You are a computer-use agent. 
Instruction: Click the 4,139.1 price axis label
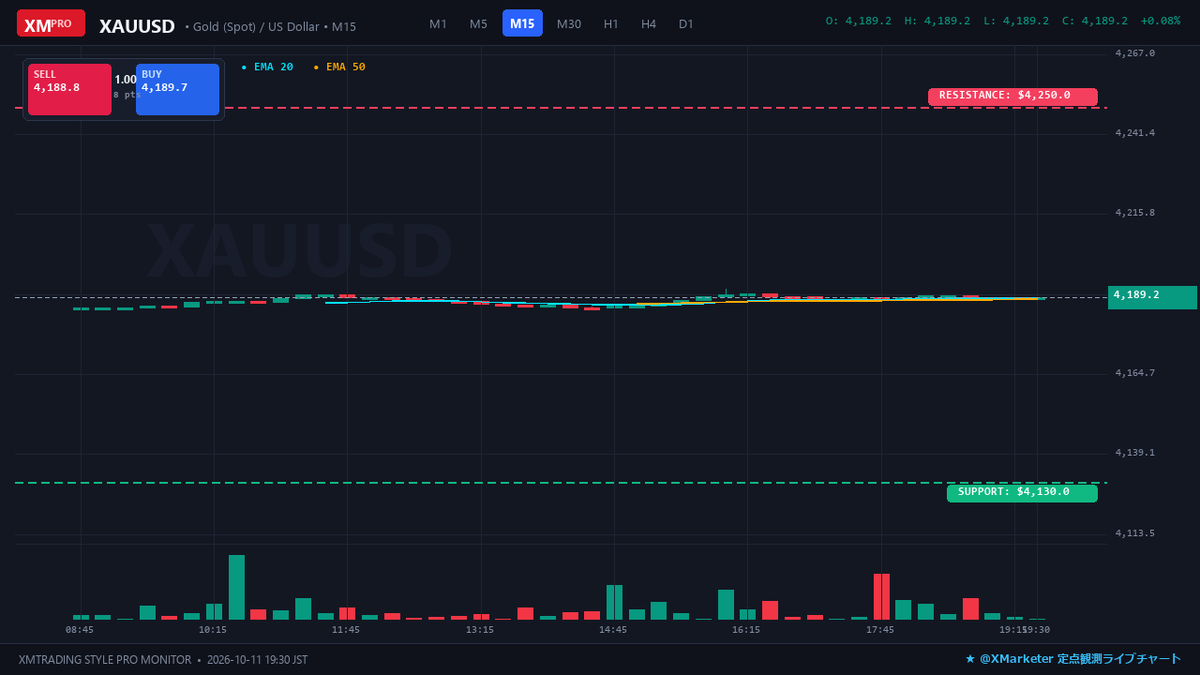(1135, 453)
